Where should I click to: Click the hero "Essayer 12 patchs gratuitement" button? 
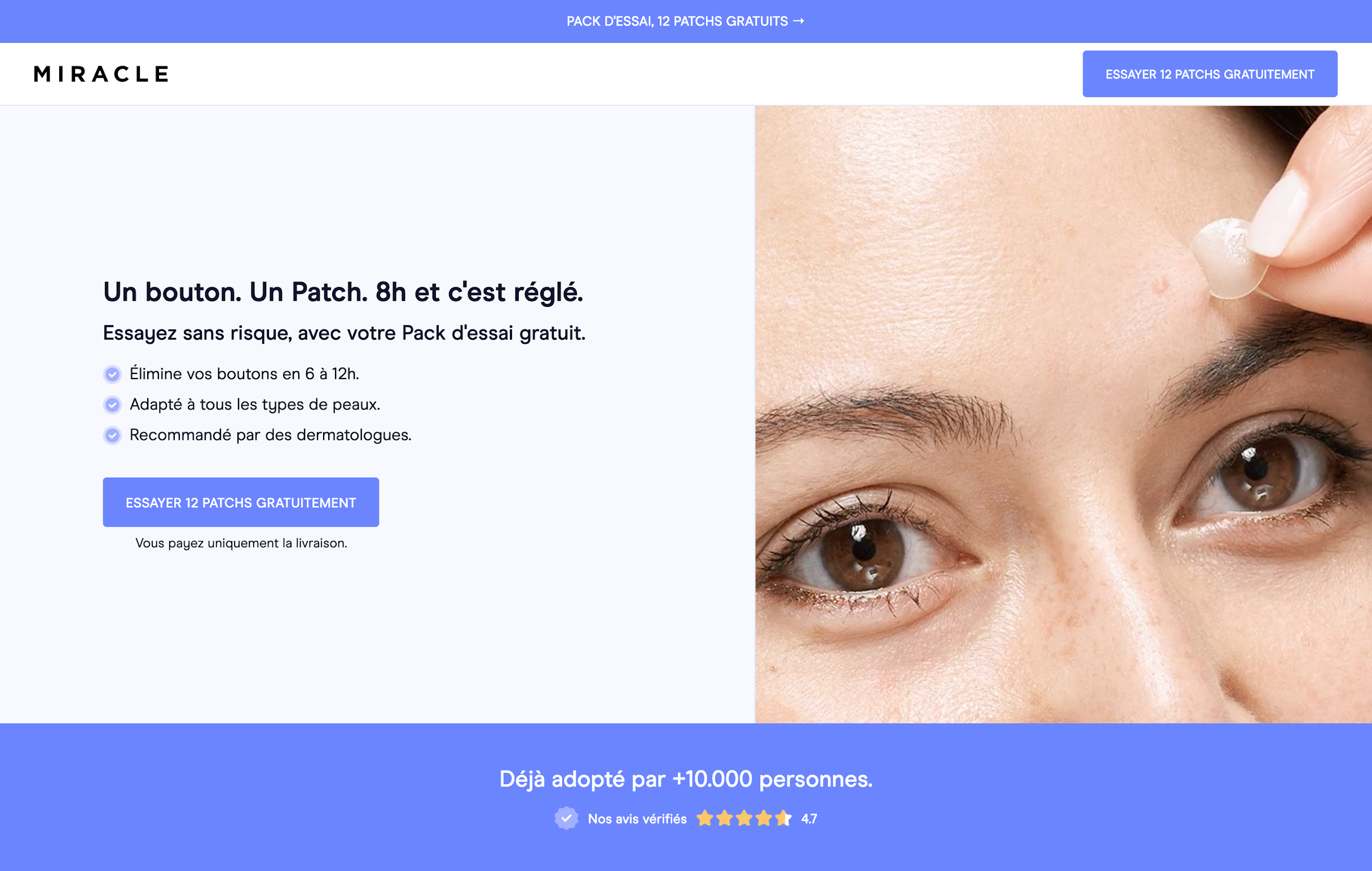tap(240, 502)
